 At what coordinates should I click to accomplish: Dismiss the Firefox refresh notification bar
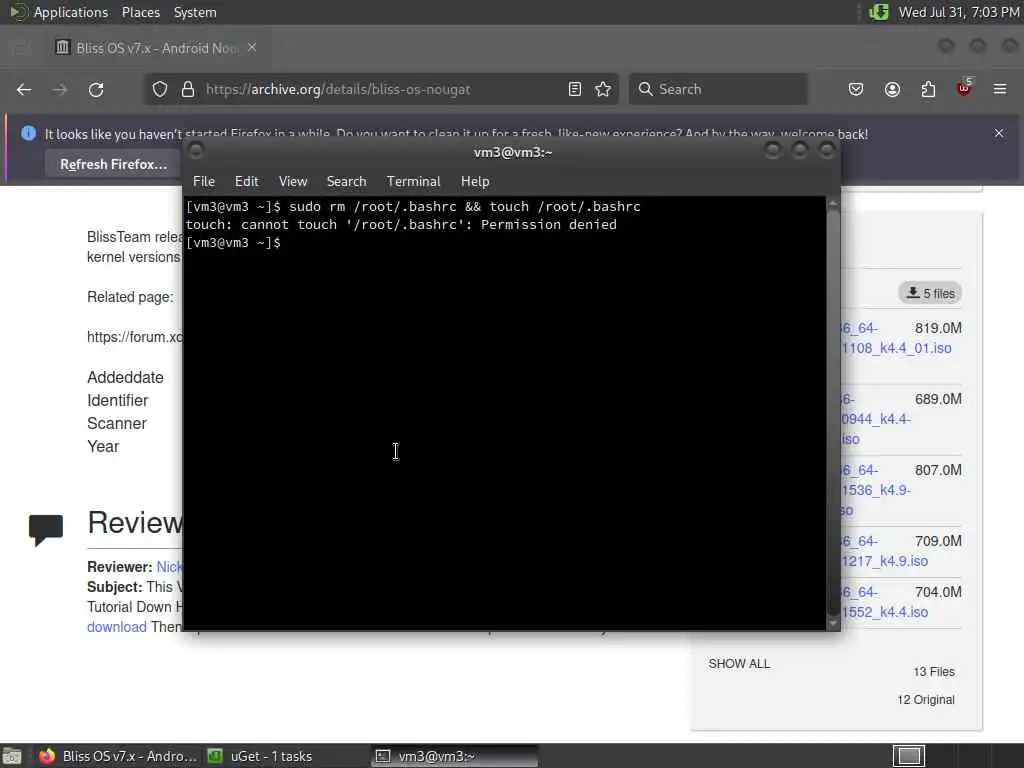(999, 133)
